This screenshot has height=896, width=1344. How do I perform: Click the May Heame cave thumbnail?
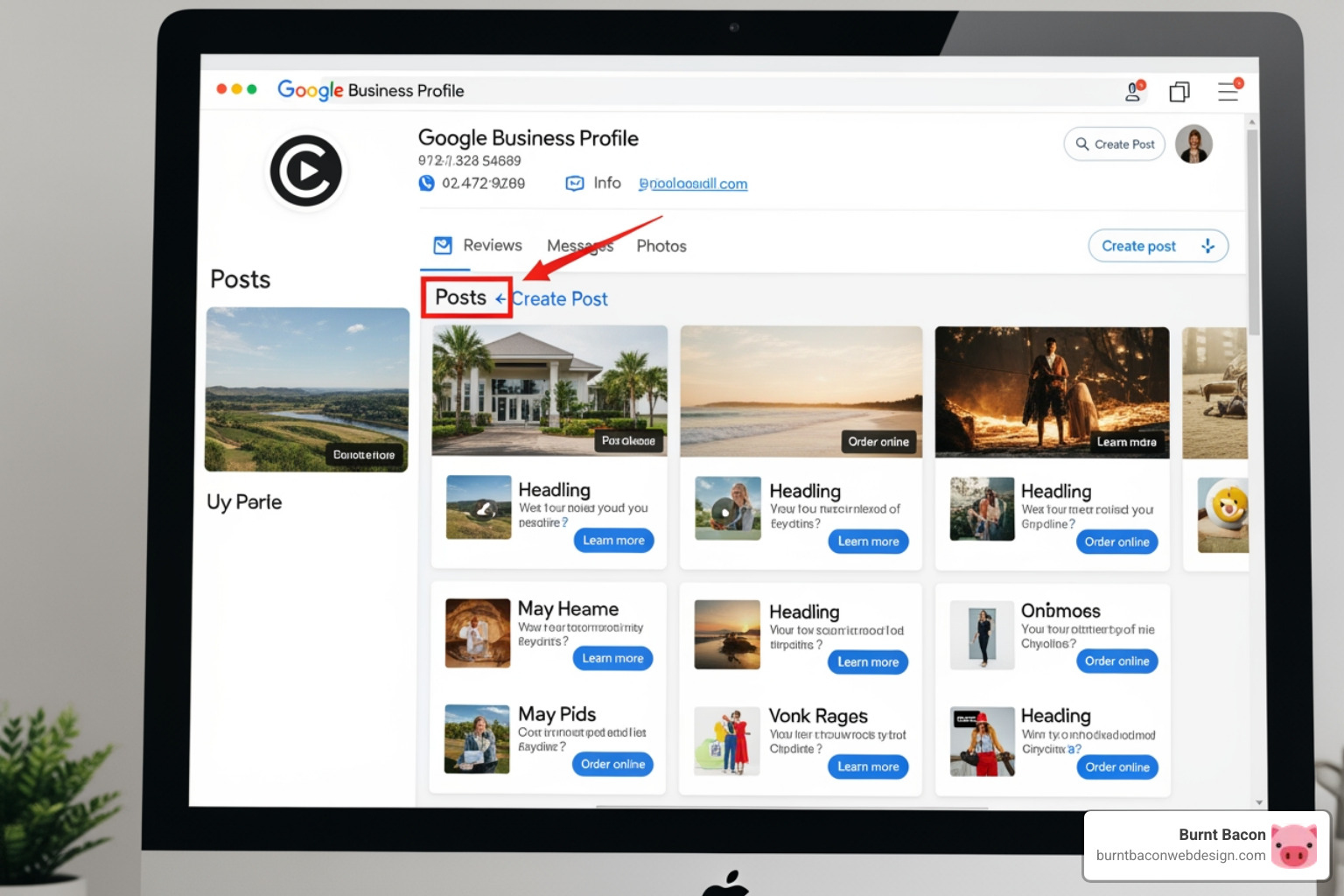(478, 633)
